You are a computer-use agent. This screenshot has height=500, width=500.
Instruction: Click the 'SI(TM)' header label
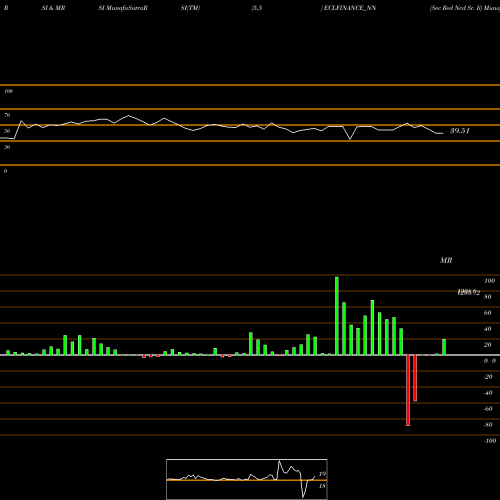(190, 8)
